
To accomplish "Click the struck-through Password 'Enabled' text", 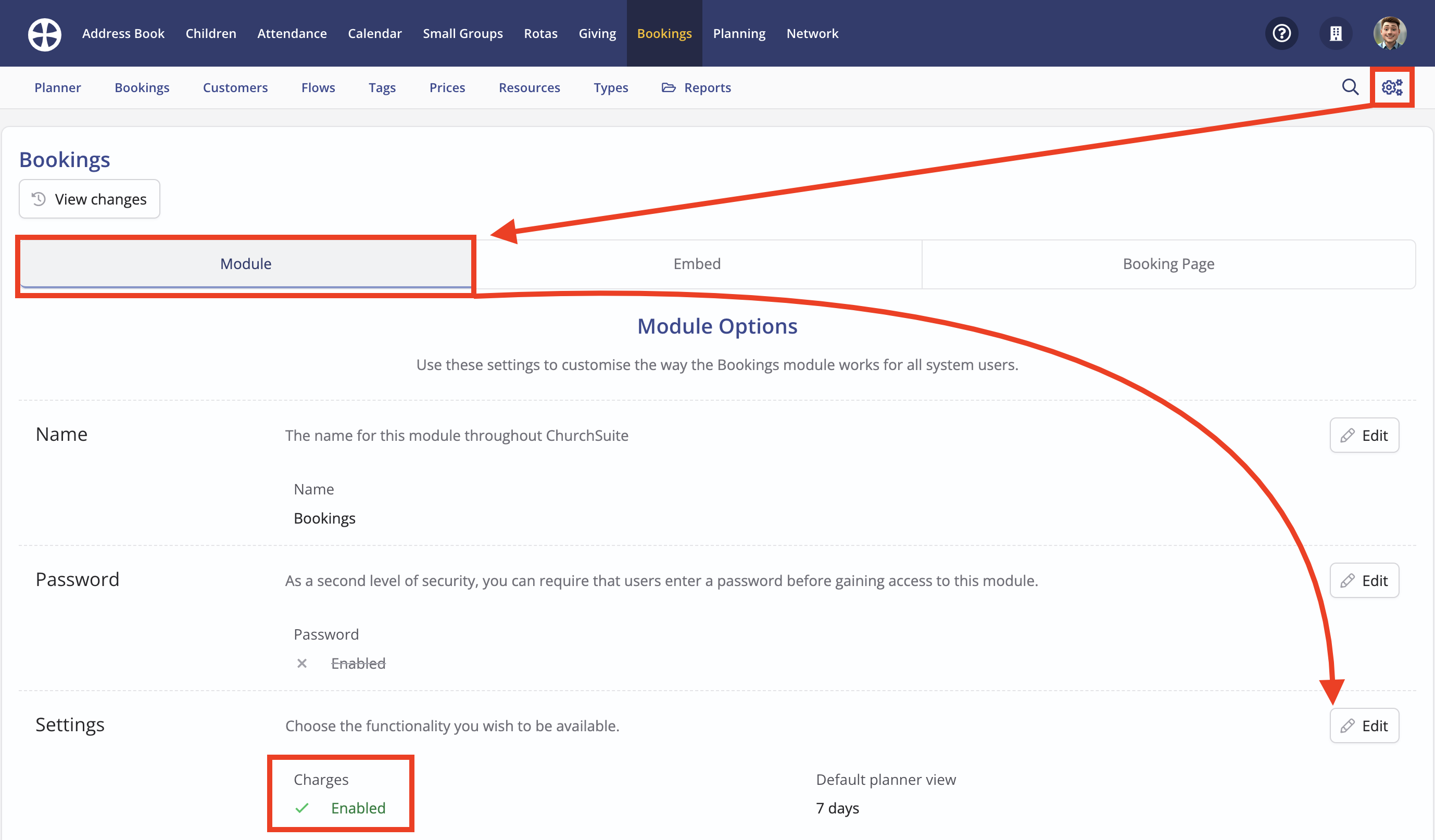I will click(358, 663).
